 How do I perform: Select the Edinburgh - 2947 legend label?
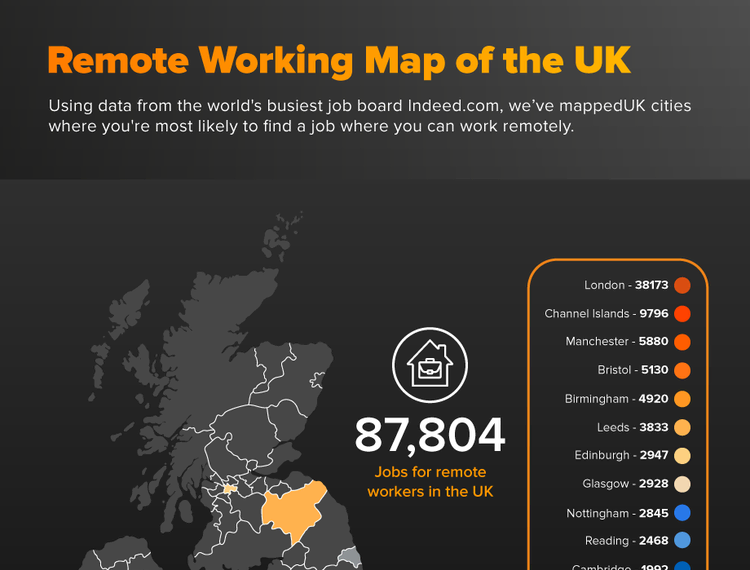613,455
